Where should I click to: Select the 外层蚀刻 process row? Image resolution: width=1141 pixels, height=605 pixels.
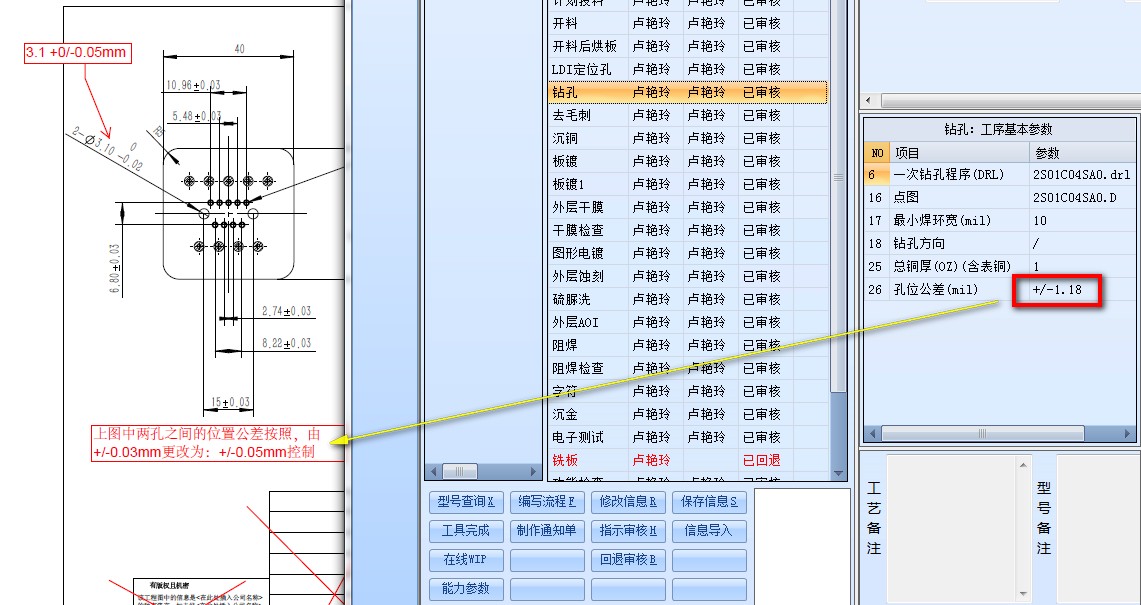688,277
